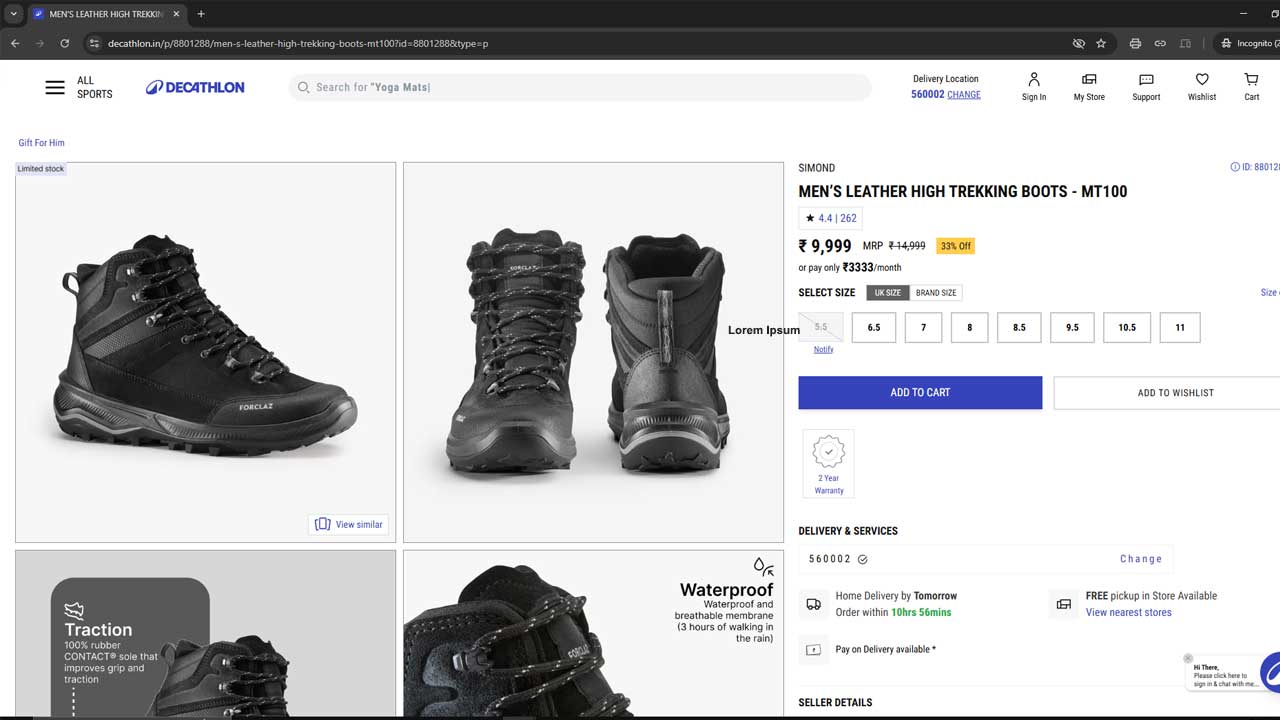This screenshot has height=720, width=1280.
Task: Select size 11
Action: coord(1180,327)
